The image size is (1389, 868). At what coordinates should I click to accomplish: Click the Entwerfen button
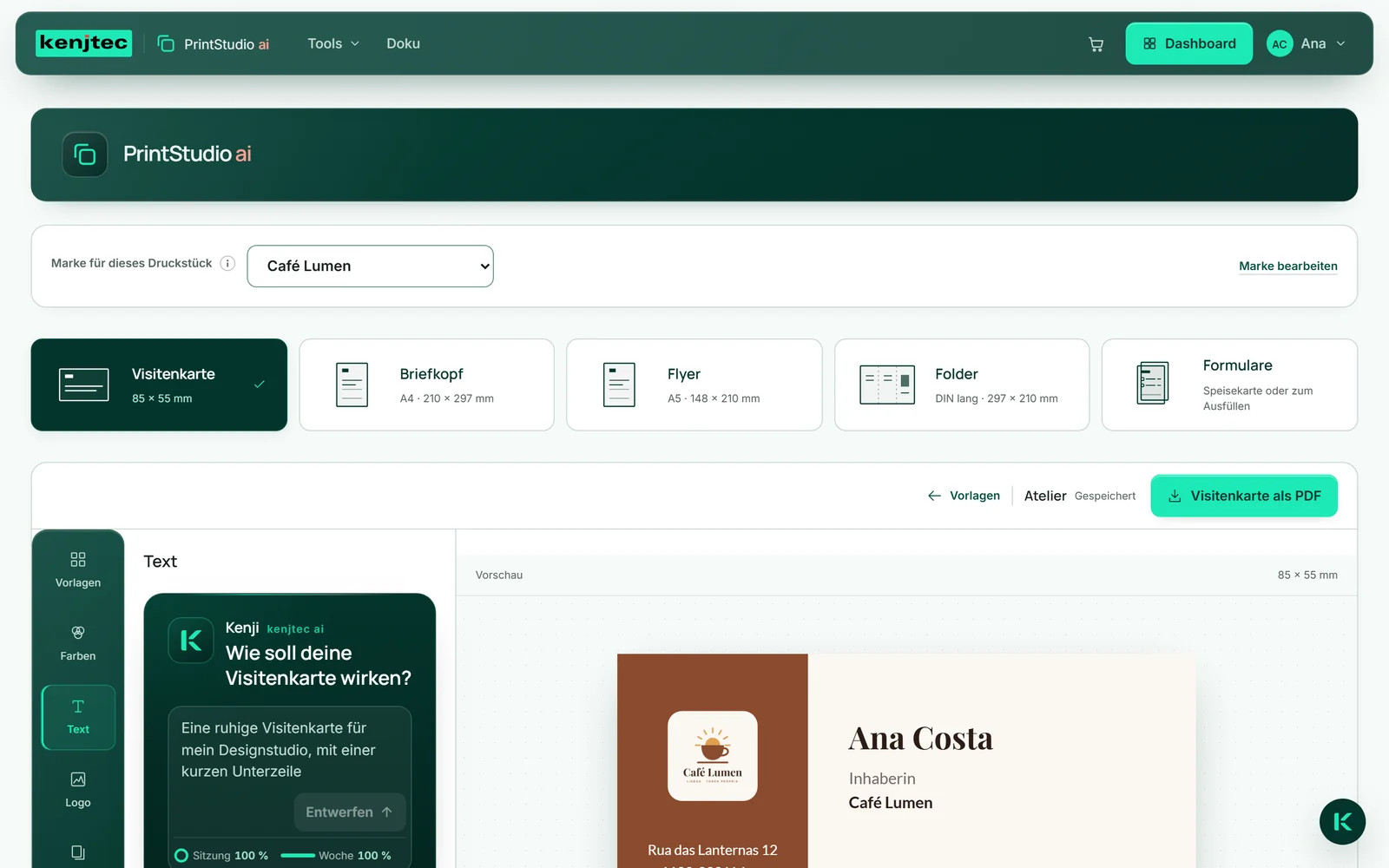[350, 812]
